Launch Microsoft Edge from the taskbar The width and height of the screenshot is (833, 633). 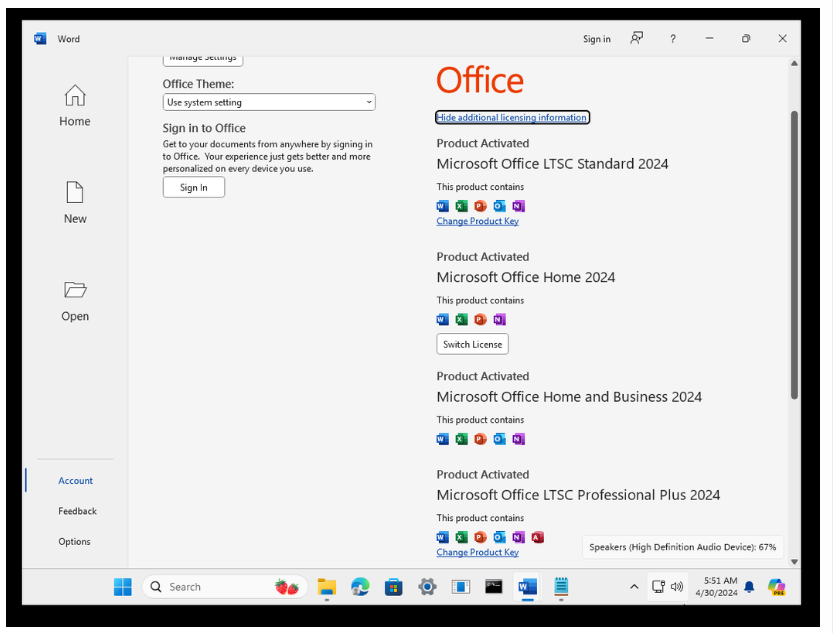coord(360,587)
